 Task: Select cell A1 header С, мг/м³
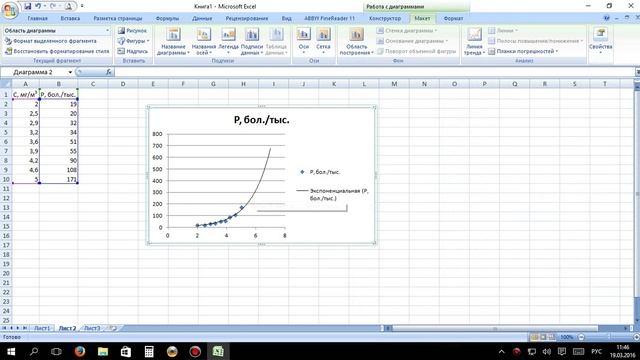point(25,95)
